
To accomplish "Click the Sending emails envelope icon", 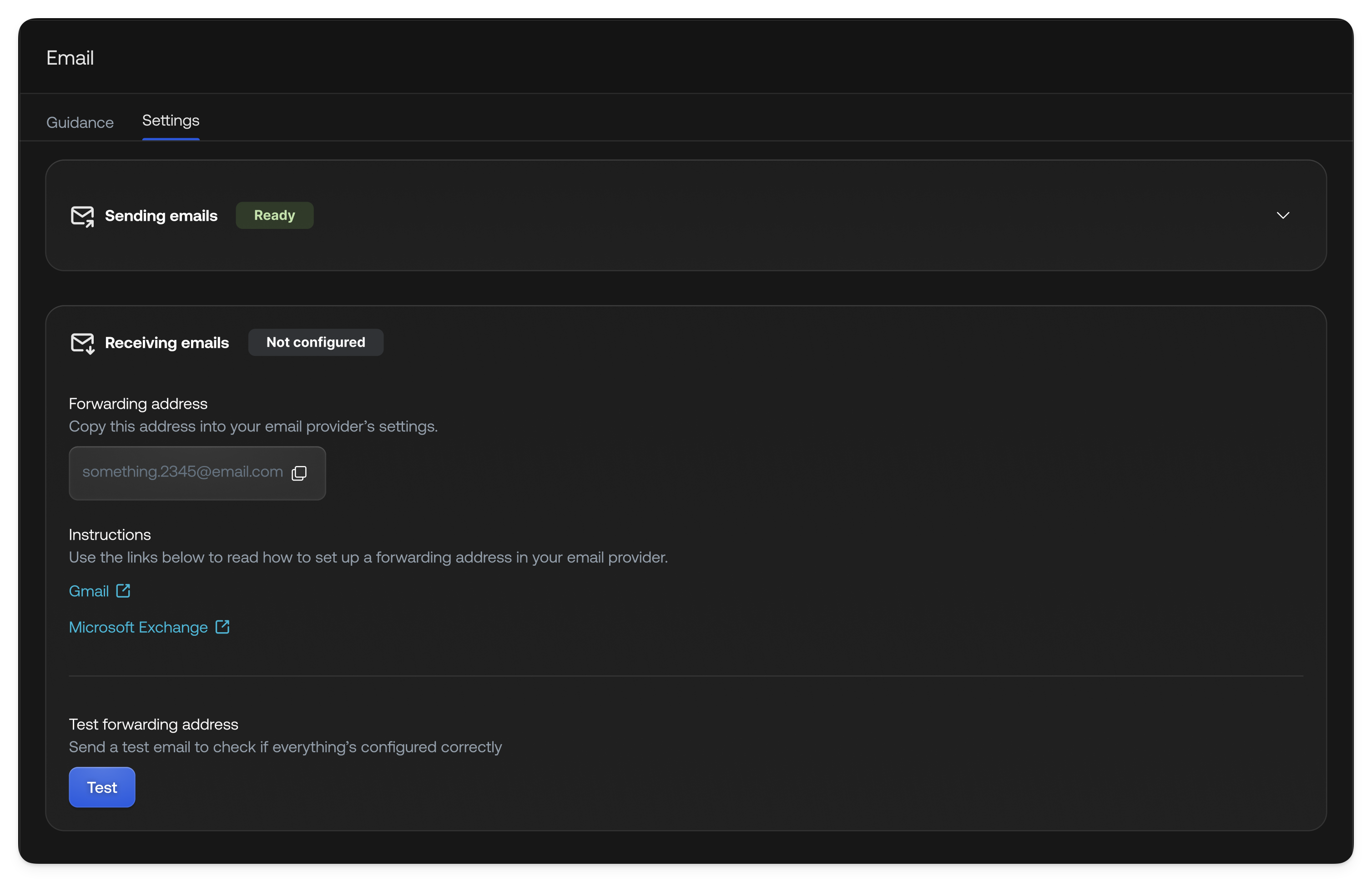I will (82, 216).
